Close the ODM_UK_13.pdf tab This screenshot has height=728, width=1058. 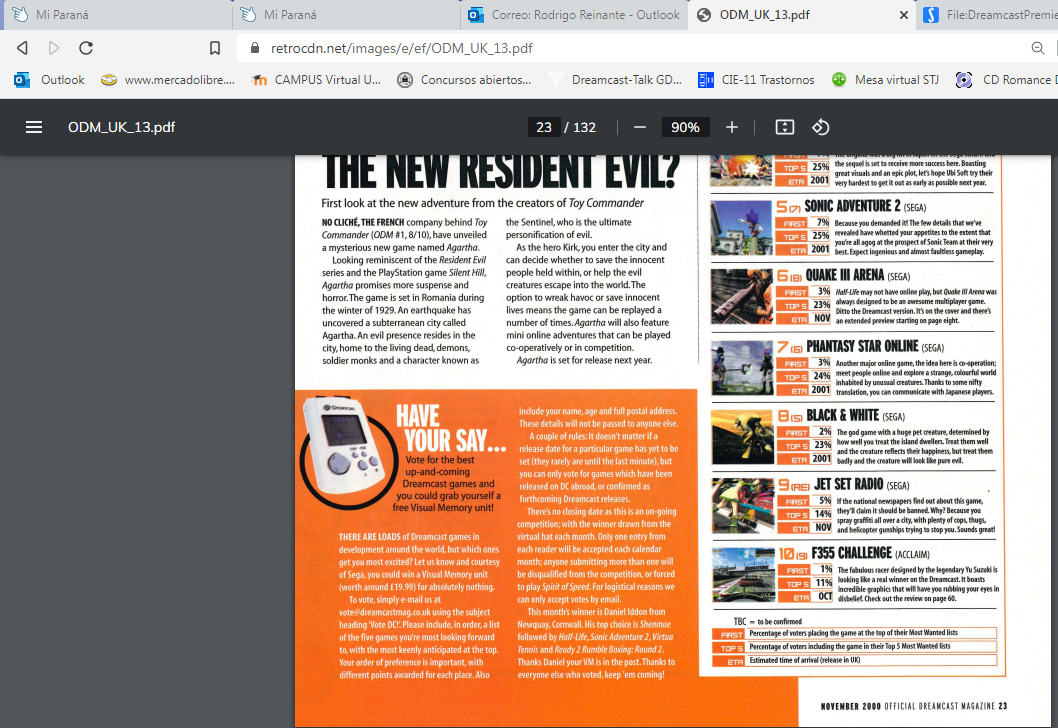(903, 15)
